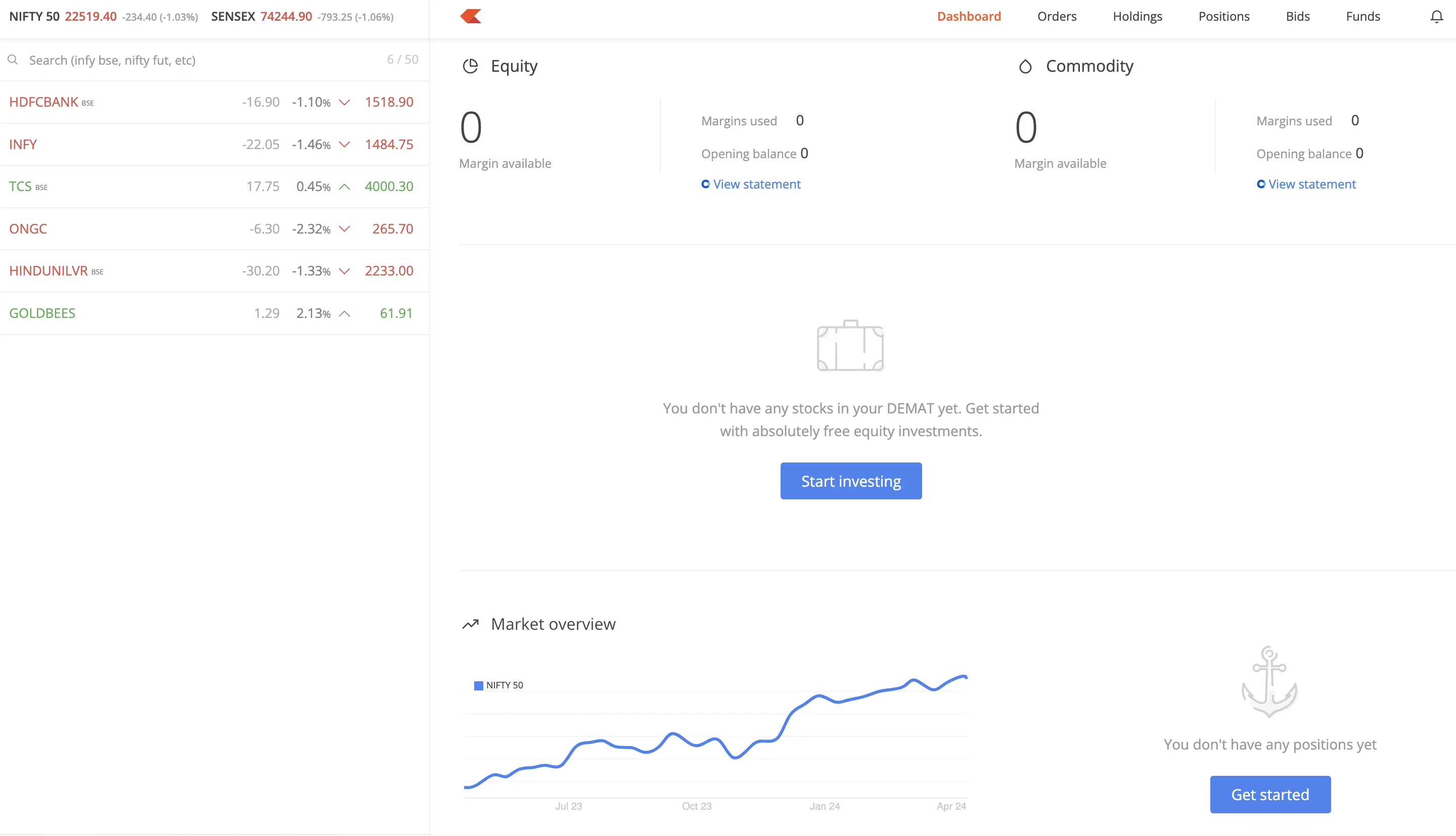Viewport: 1456px width, 836px height.
Task: Click the Market overview heading
Action: click(553, 624)
